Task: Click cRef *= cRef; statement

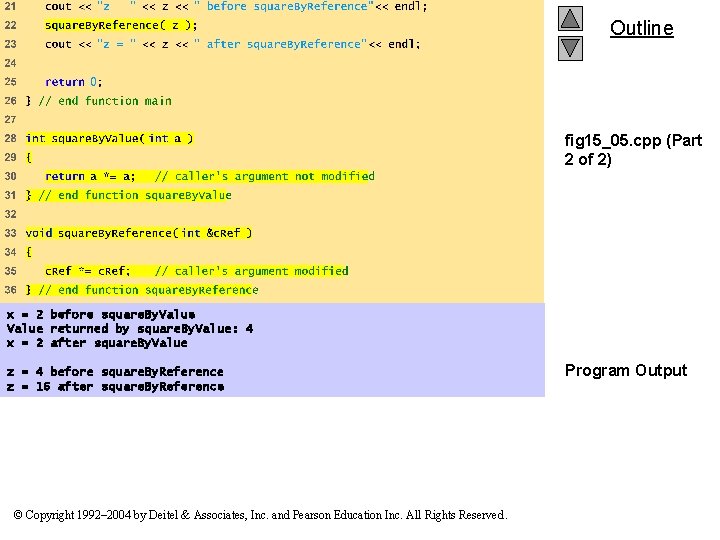Action: (x=88, y=271)
